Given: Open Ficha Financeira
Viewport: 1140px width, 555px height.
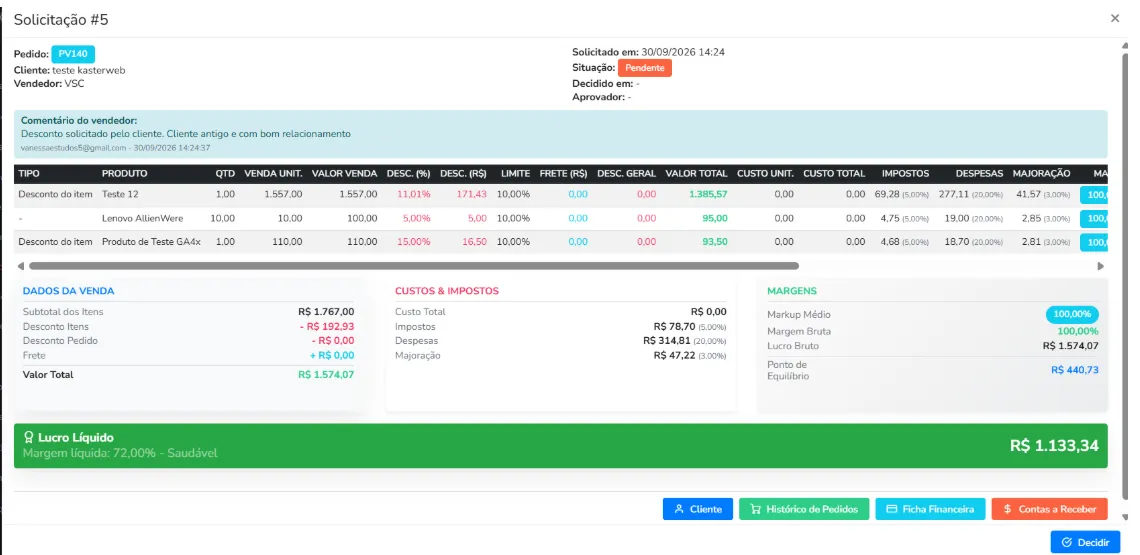Looking at the screenshot, I should tap(931, 509).
